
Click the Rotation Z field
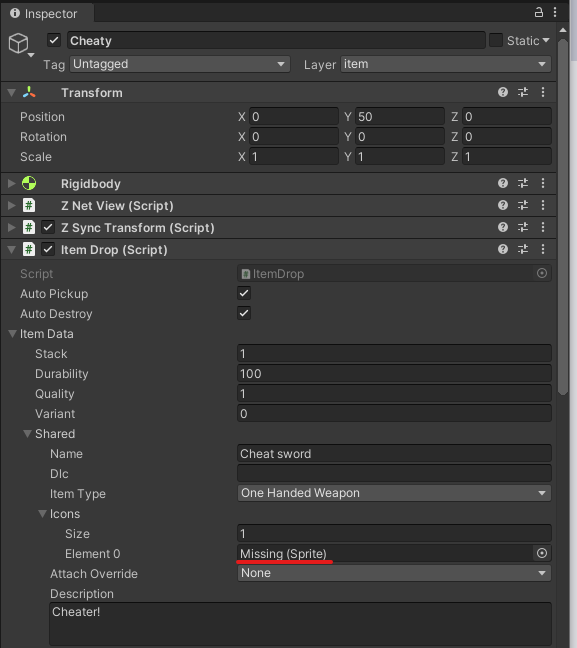coord(506,136)
